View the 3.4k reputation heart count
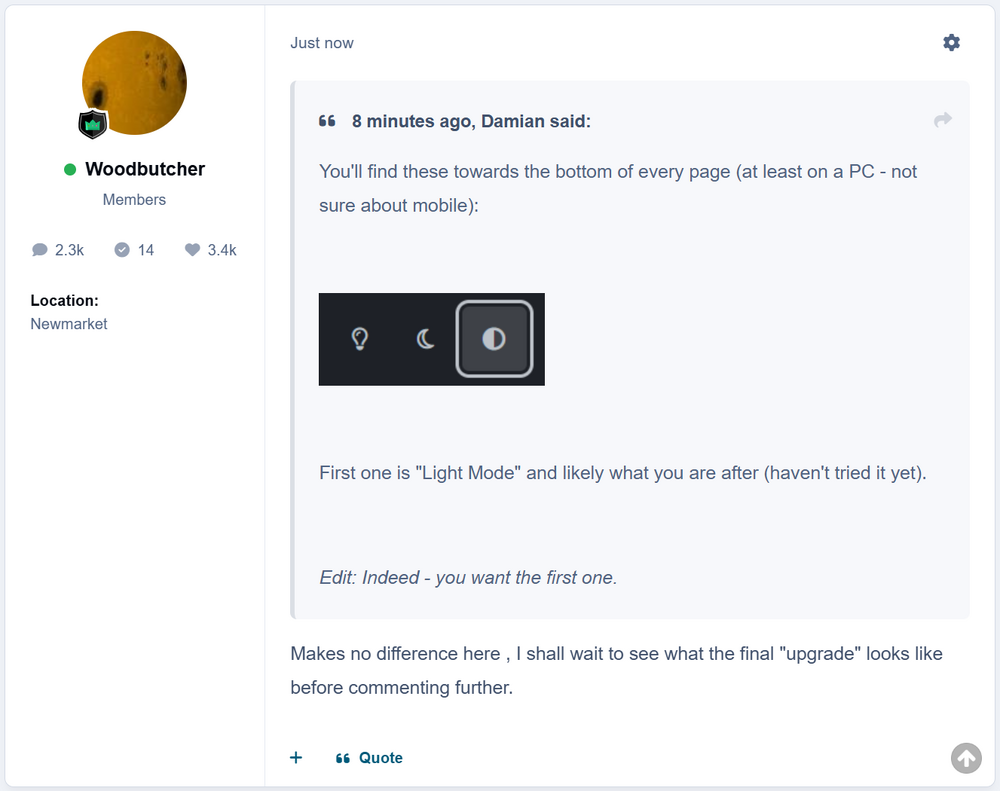 (210, 250)
